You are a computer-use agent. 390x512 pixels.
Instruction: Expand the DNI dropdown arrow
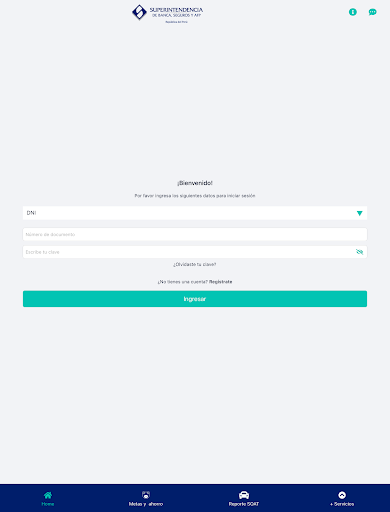coord(359,213)
